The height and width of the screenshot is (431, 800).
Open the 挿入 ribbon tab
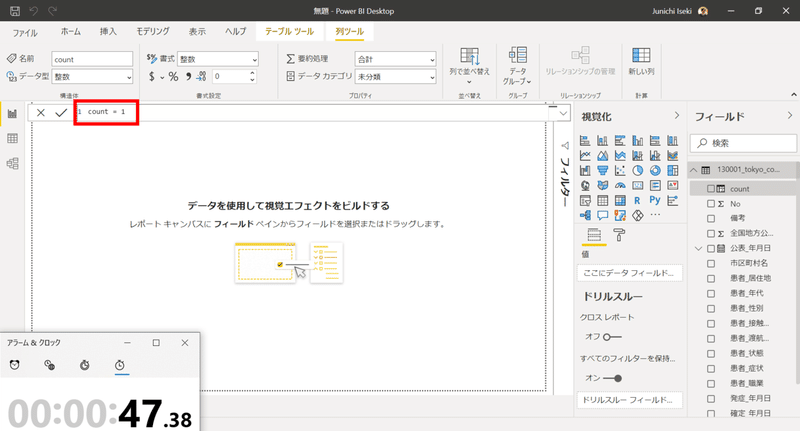[x=108, y=32]
